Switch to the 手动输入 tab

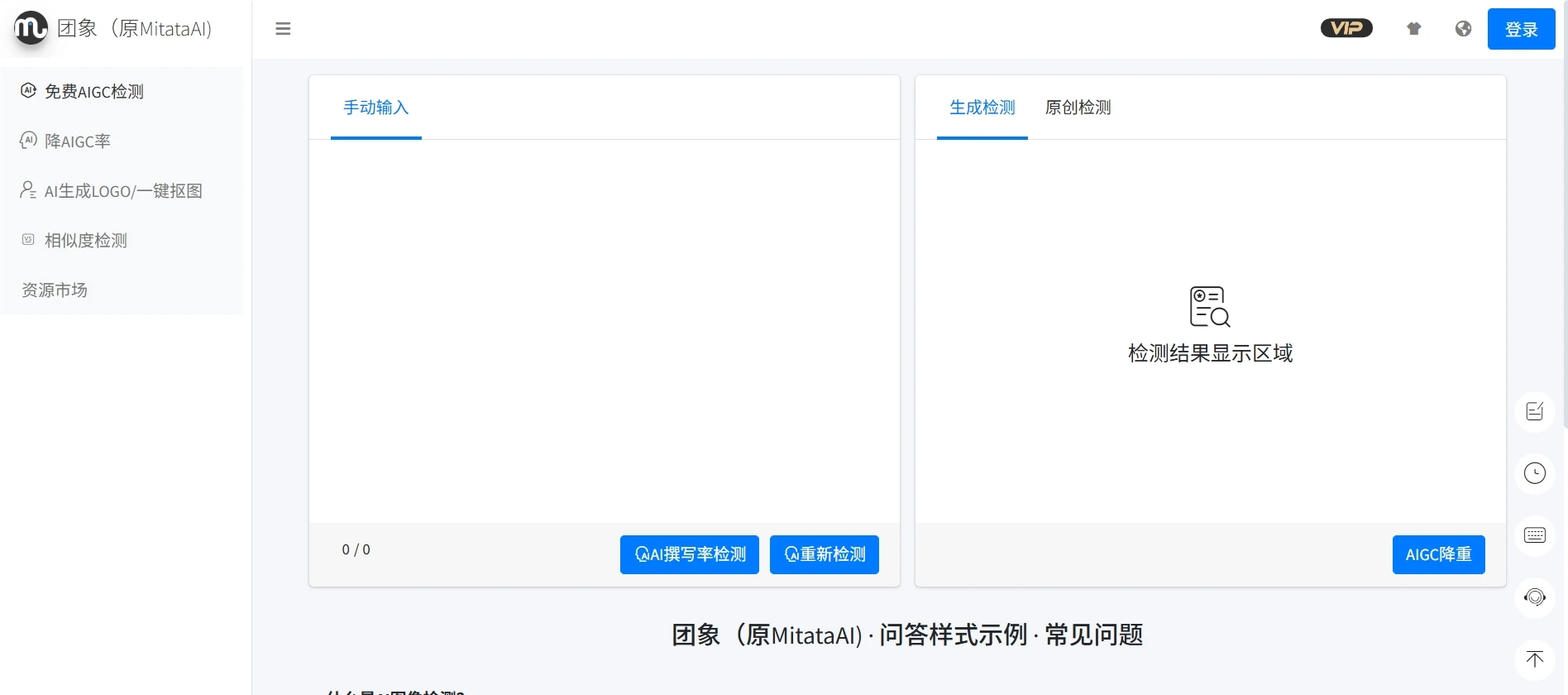coord(376,108)
